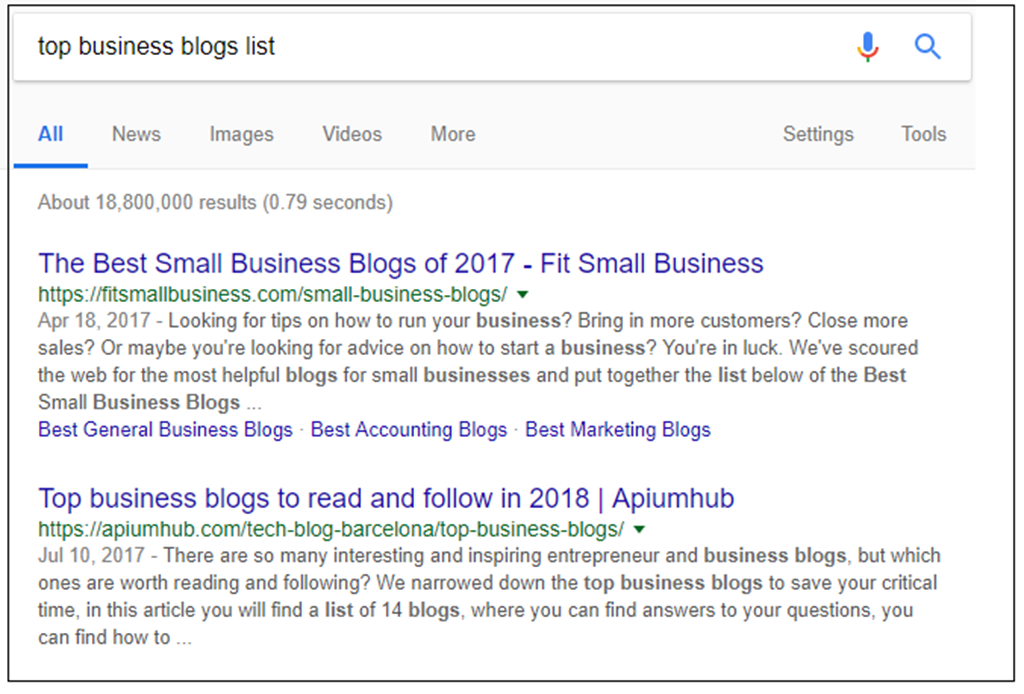Click the magnifying glass search icon

point(926,46)
